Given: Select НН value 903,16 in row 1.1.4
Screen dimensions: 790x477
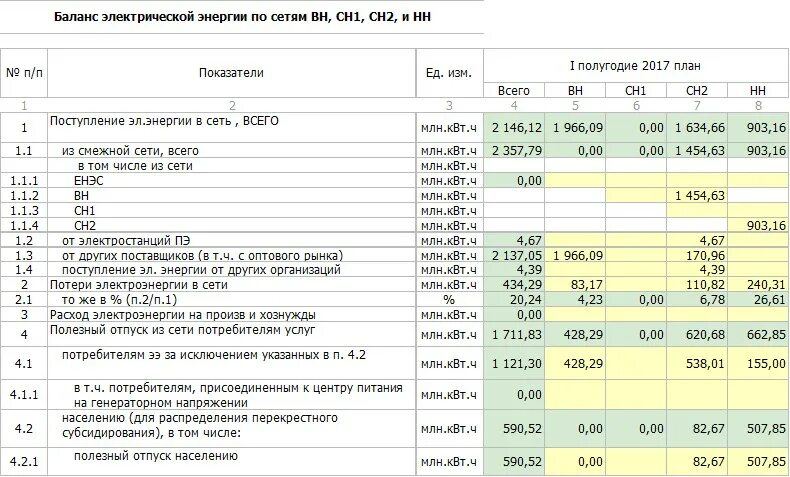Looking at the screenshot, I should pos(766,226).
